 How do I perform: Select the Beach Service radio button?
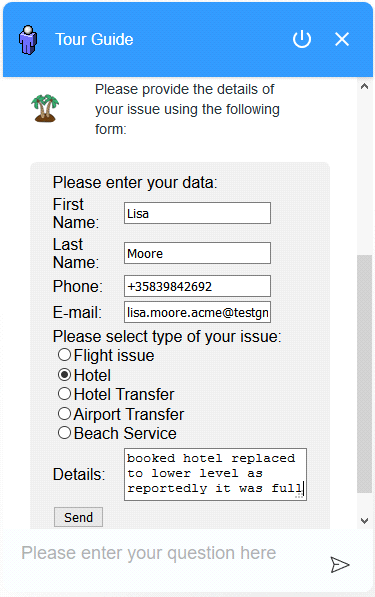64,433
